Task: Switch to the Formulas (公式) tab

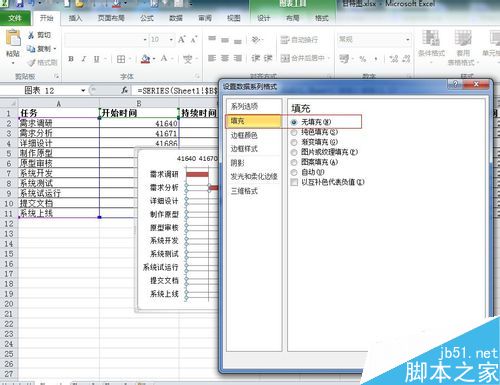Action: (x=147, y=18)
